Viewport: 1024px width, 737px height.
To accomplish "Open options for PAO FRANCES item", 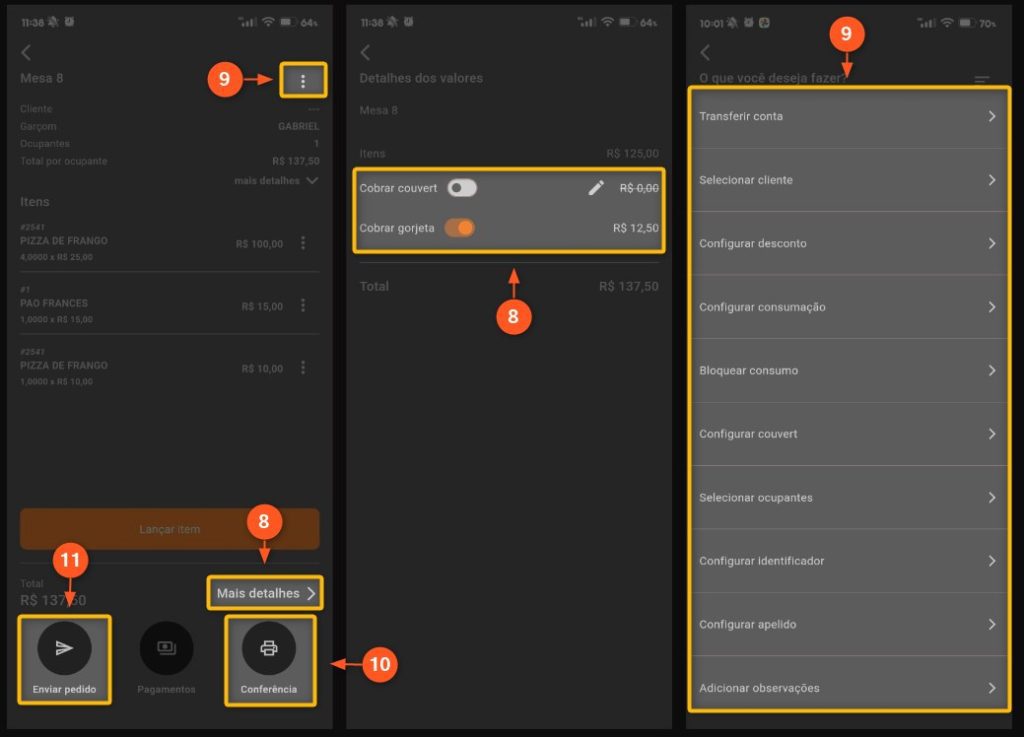I will tap(303, 306).
